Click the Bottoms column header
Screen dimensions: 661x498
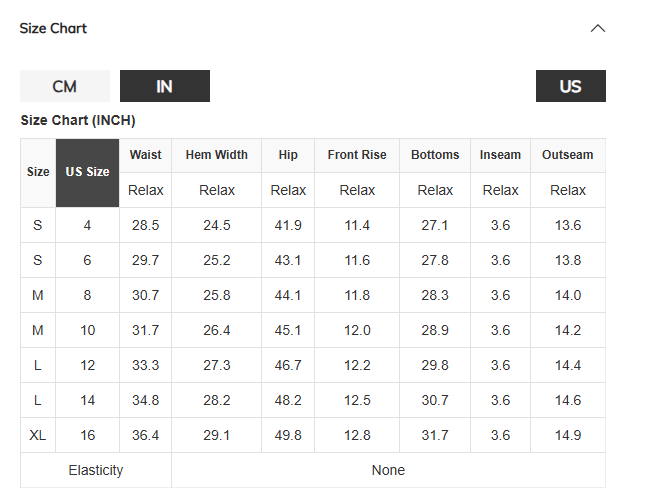435,155
